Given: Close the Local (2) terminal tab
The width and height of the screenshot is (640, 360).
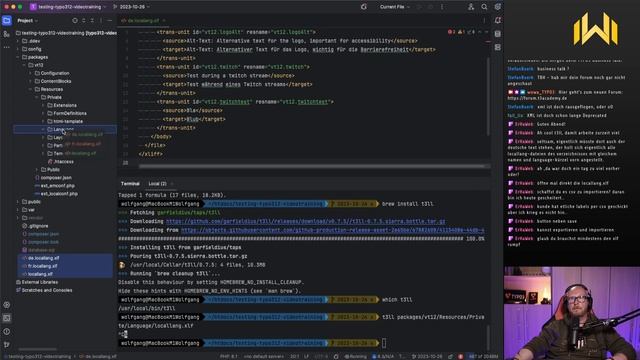Looking at the screenshot, I should [x=172, y=184].
